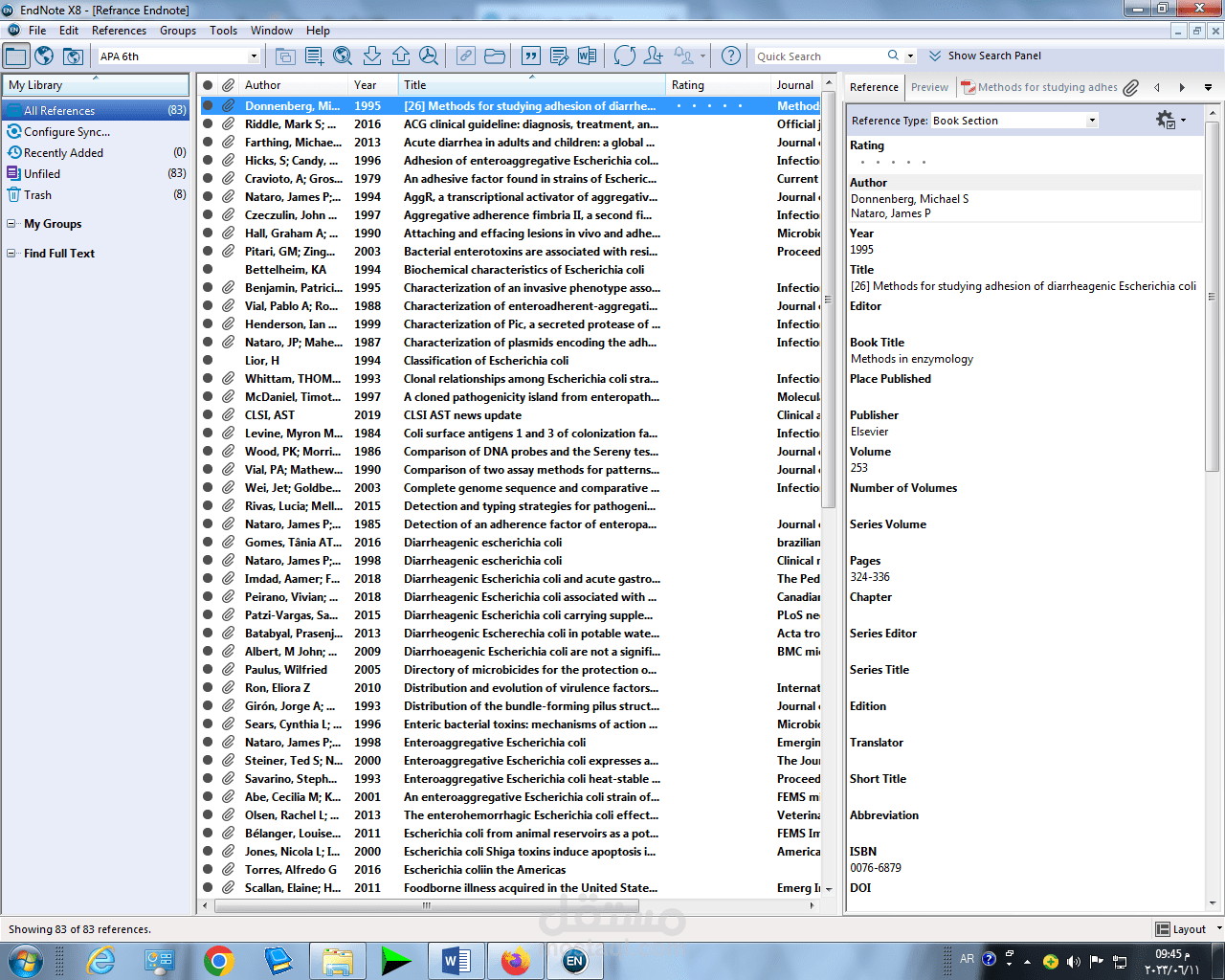
Task: Open the Online Search tool
Action: tap(343, 56)
